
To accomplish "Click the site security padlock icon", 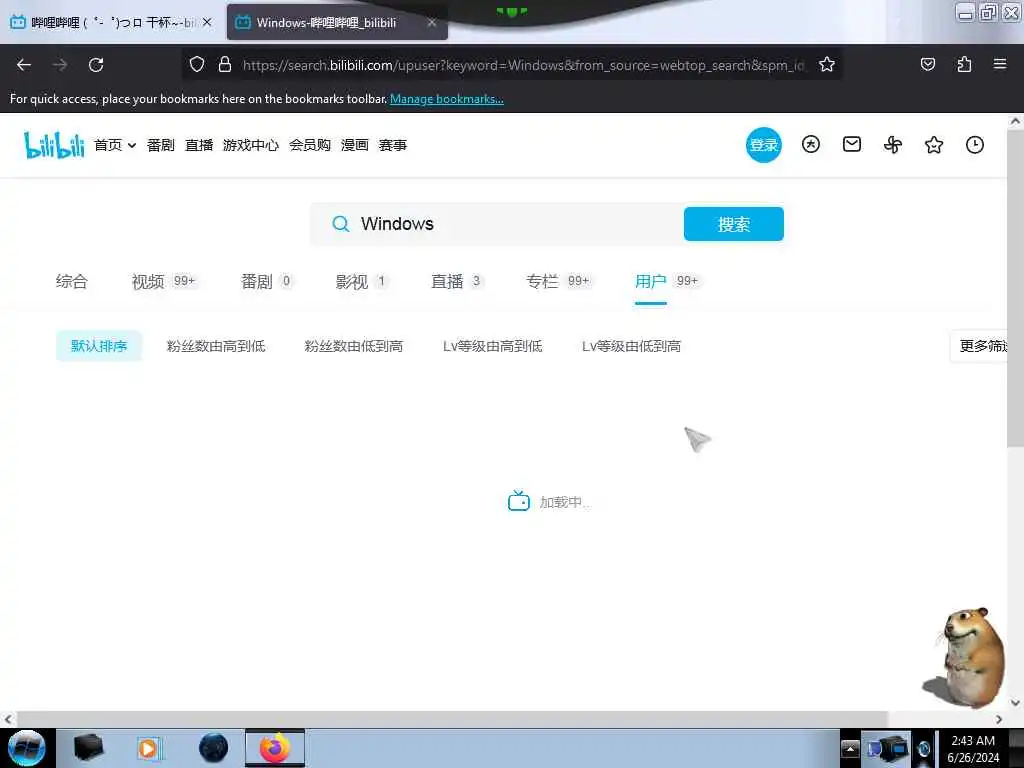I will [225, 64].
